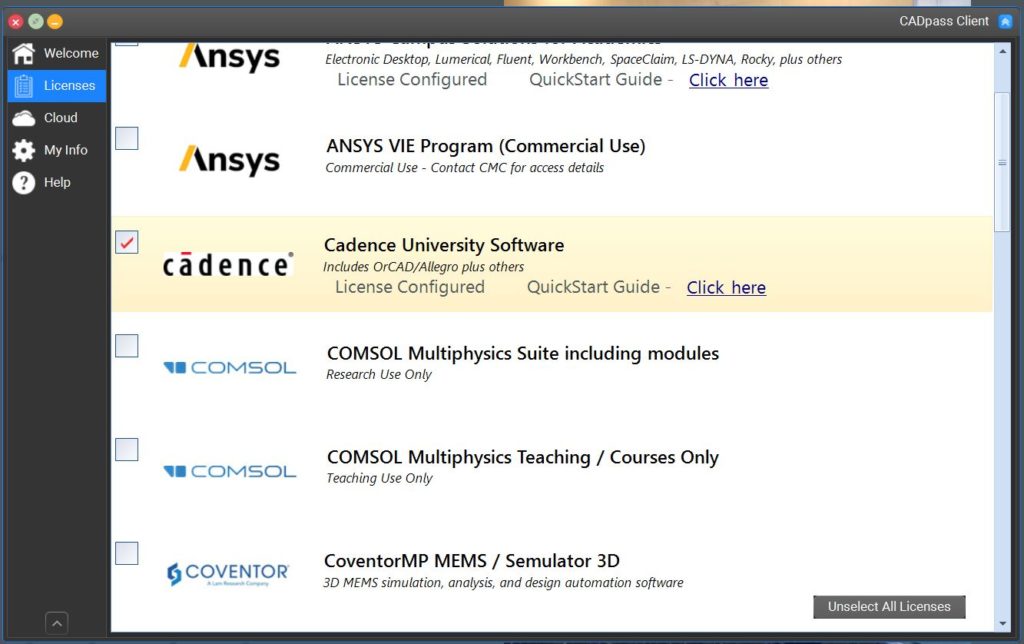Open Ansys QuickStart Guide Click here link
This screenshot has height=644, width=1024.
pos(728,80)
